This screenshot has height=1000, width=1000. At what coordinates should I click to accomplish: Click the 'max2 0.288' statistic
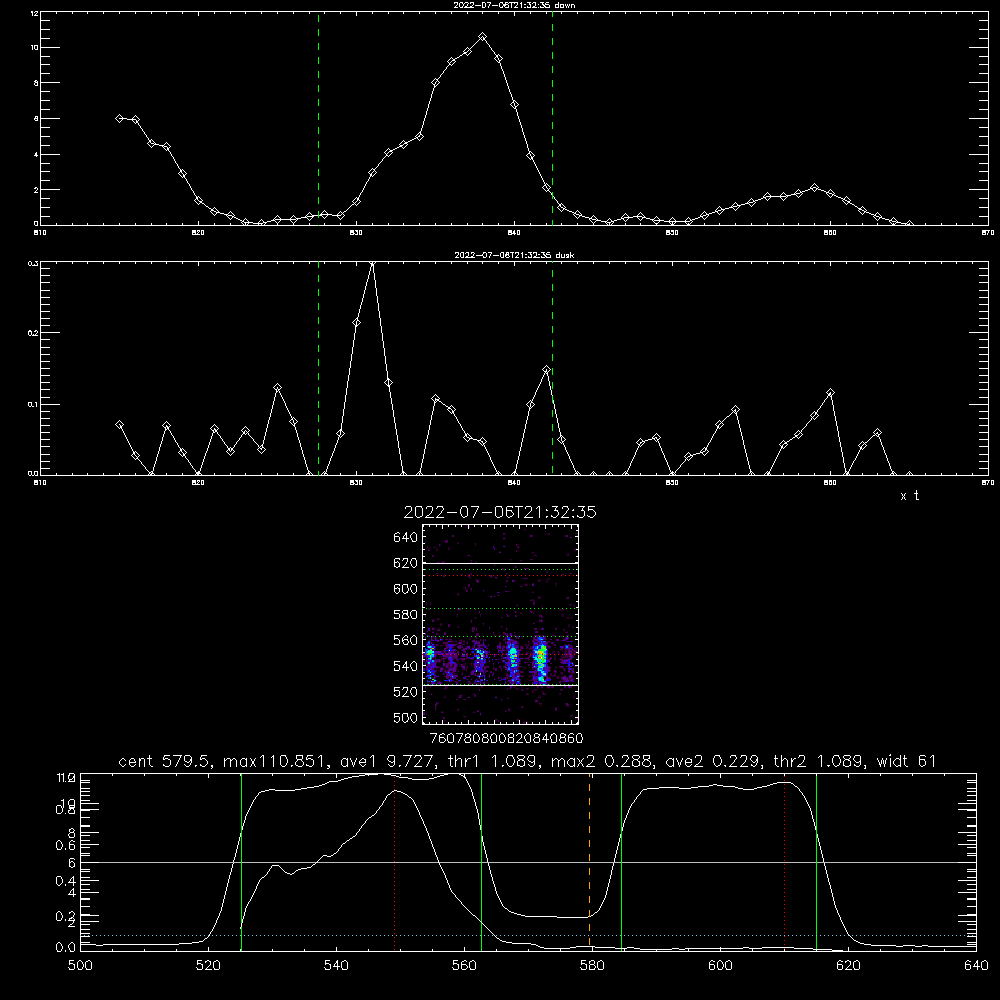[x=602, y=761]
